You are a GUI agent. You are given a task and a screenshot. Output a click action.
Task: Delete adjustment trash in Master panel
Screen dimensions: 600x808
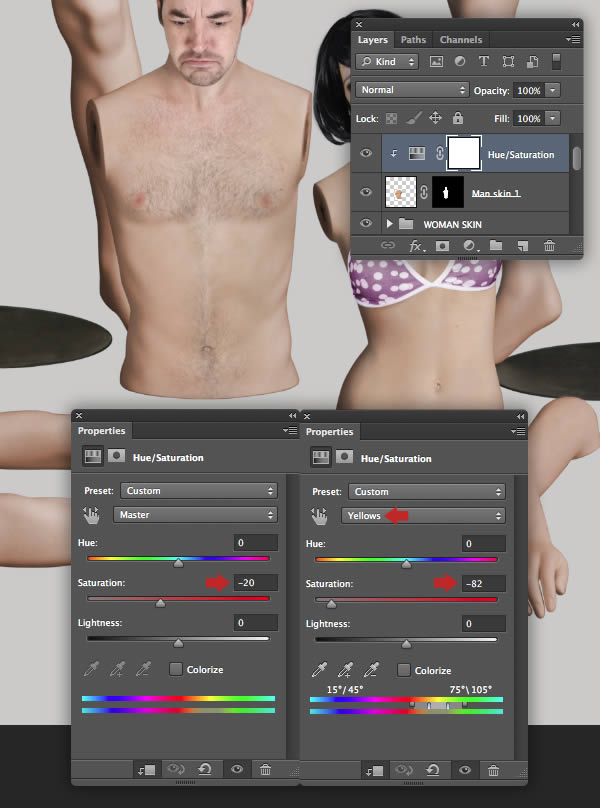[x=265, y=770]
